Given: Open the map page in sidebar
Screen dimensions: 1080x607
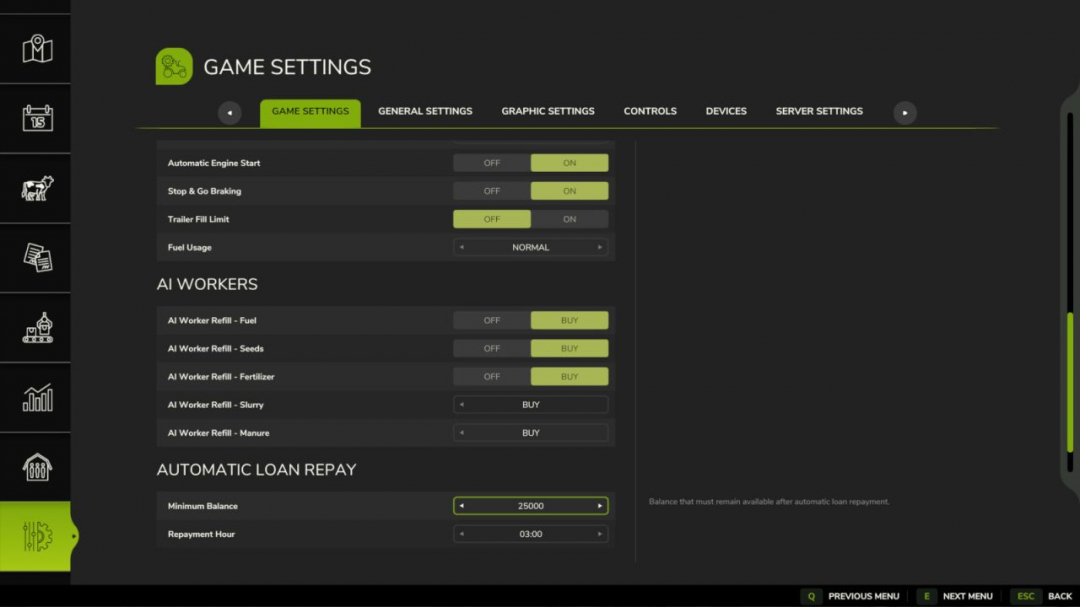Looking at the screenshot, I should (37, 49).
